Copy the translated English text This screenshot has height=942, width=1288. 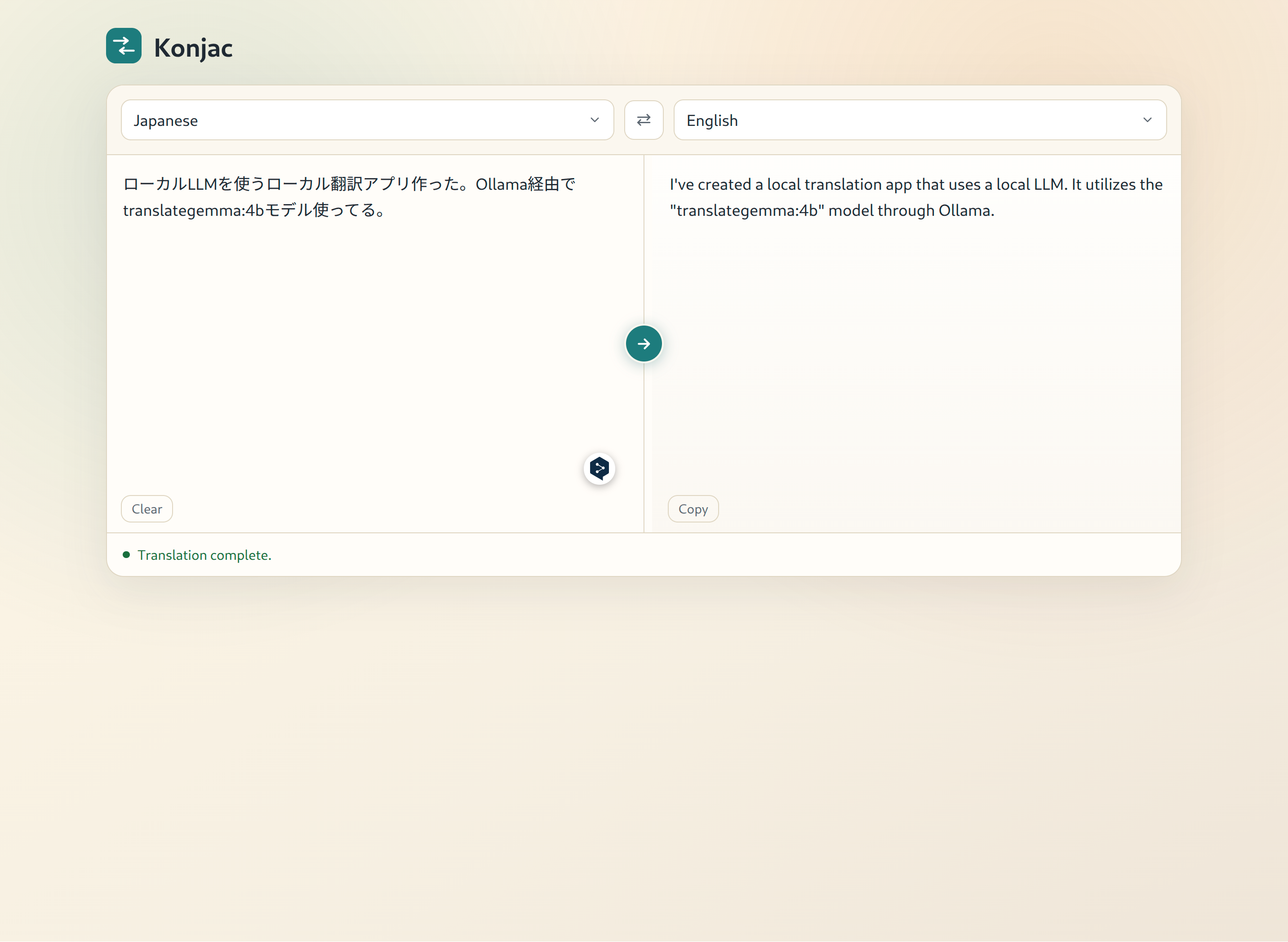[693, 509]
